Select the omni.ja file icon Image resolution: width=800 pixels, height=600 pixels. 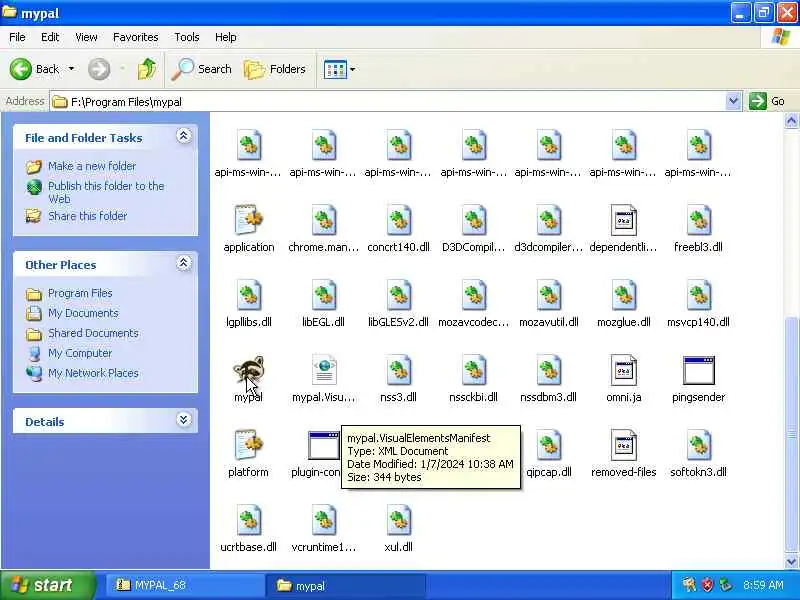click(623, 370)
